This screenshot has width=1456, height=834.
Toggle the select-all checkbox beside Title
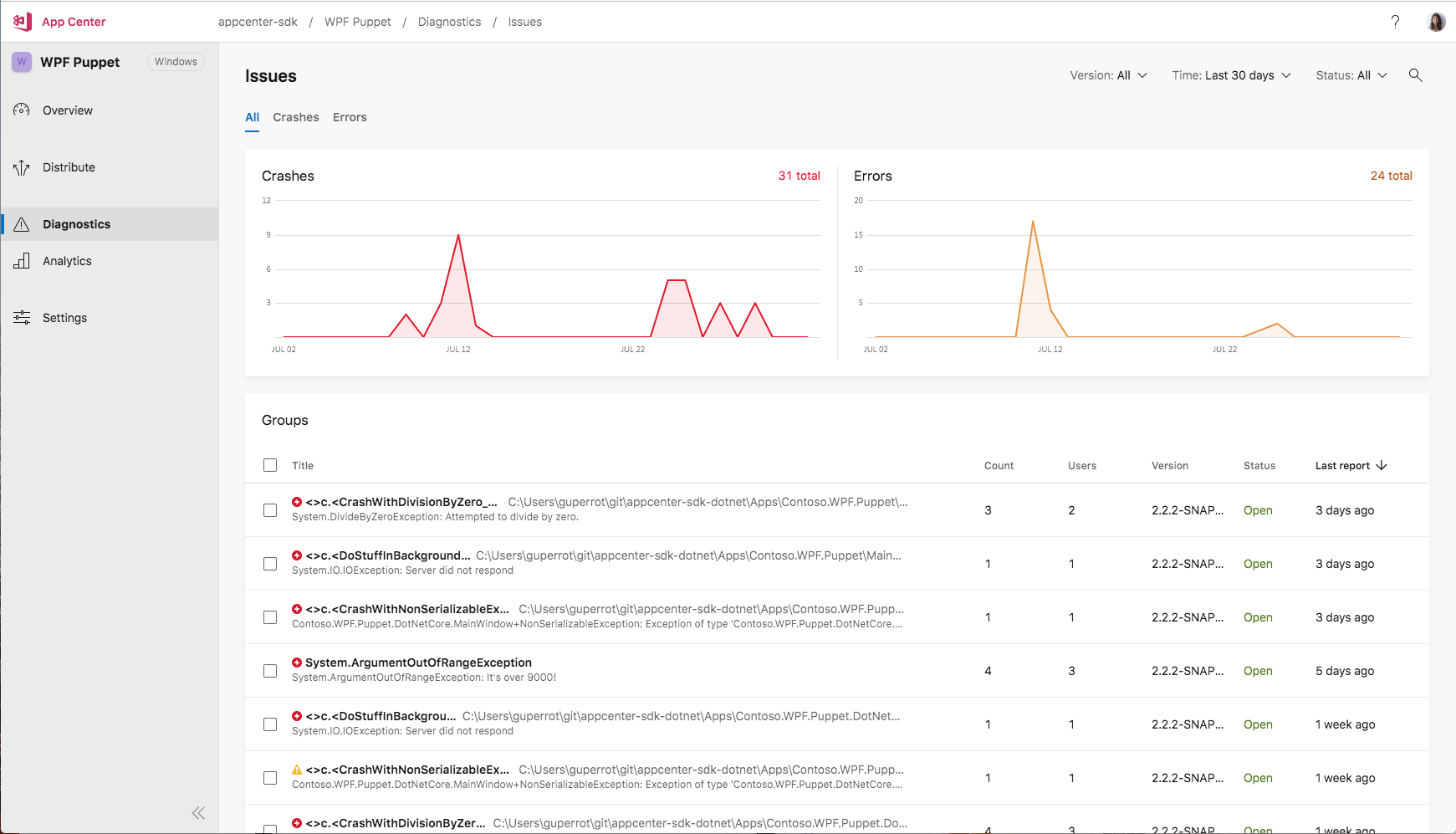click(x=270, y=465)
